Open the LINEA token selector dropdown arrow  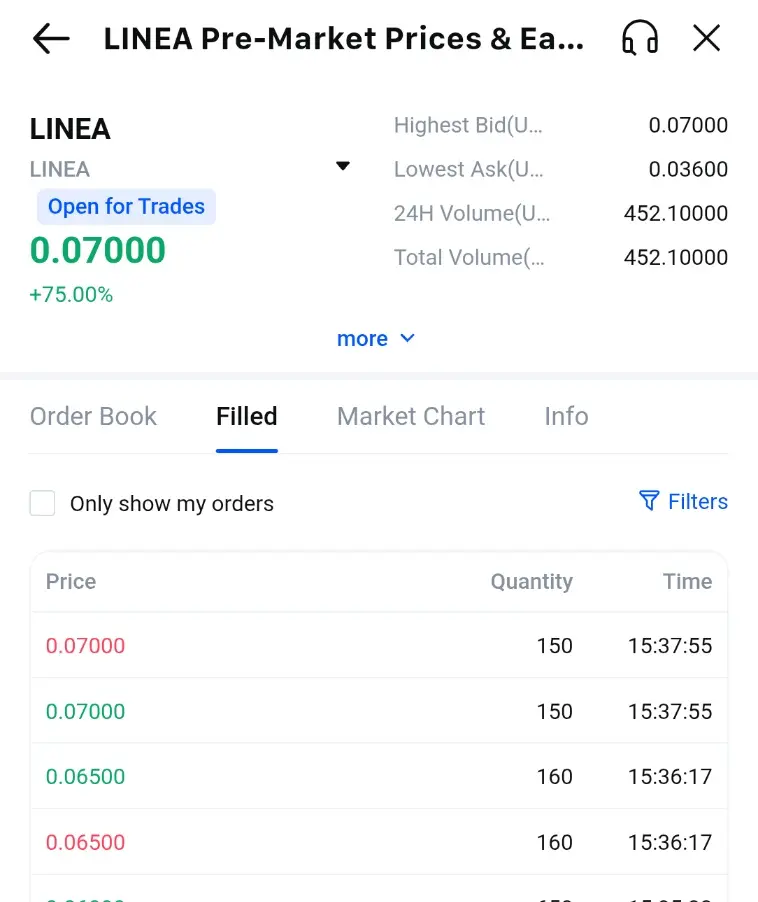click(343, 166)
